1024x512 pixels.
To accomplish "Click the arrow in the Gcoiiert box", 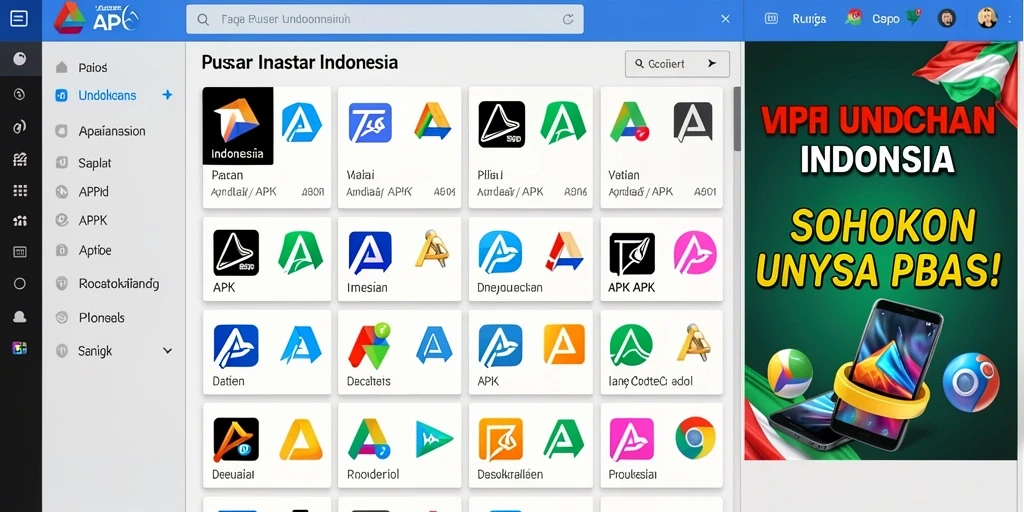I will click(712, 63).
